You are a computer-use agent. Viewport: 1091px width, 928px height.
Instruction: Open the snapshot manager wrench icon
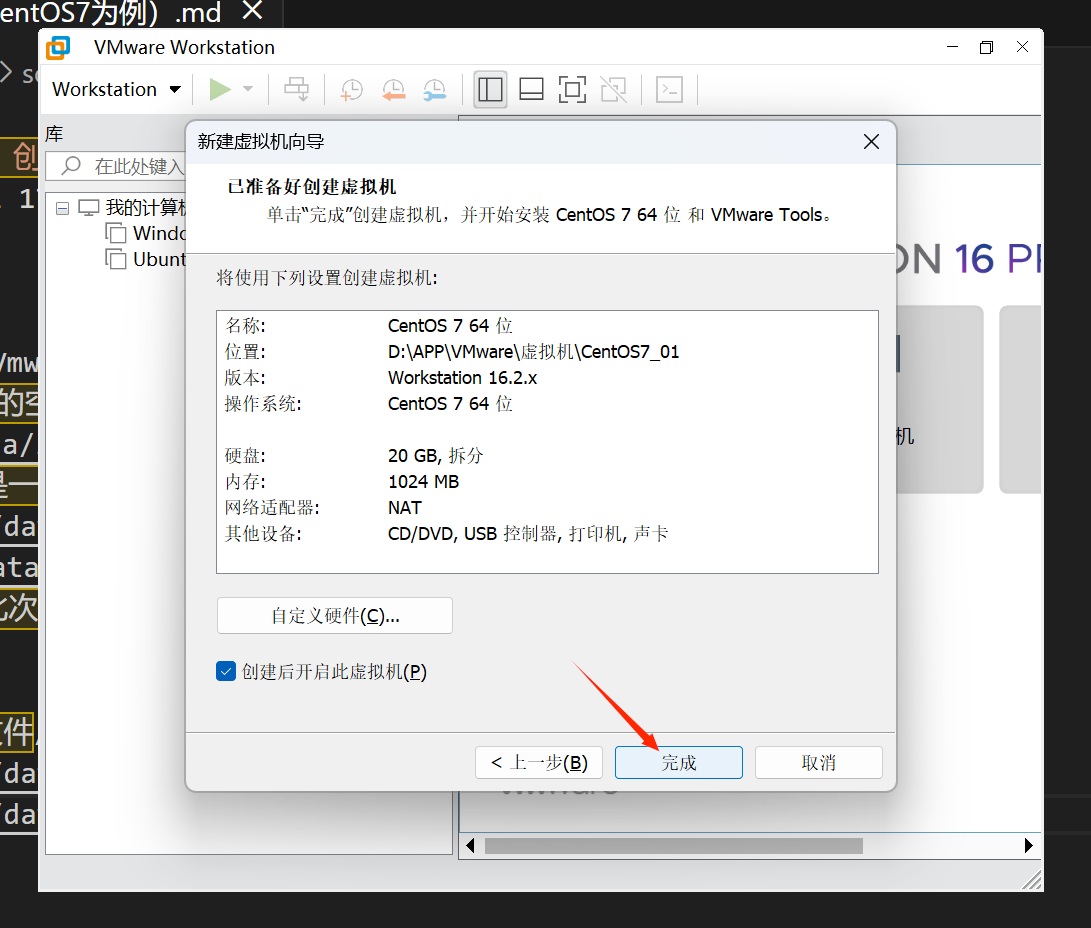tap(435, 90)
